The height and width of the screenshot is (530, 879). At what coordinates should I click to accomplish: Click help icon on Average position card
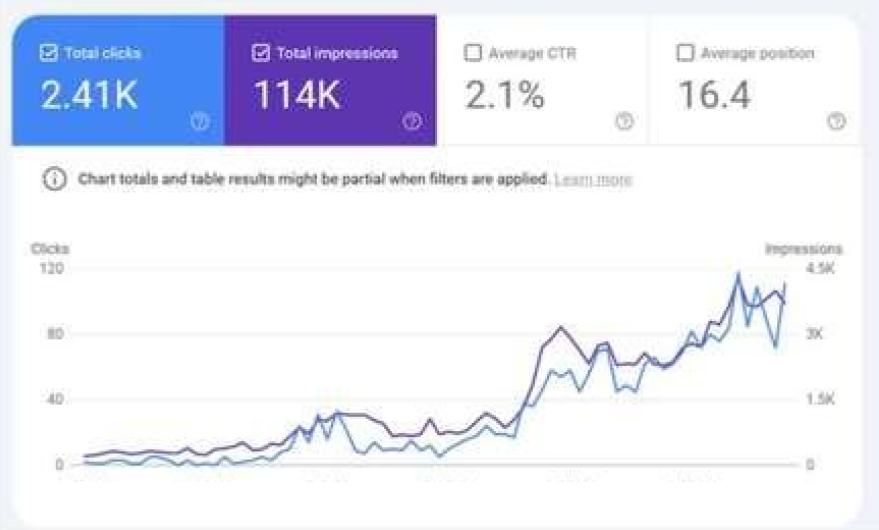[x=836, y=121]
